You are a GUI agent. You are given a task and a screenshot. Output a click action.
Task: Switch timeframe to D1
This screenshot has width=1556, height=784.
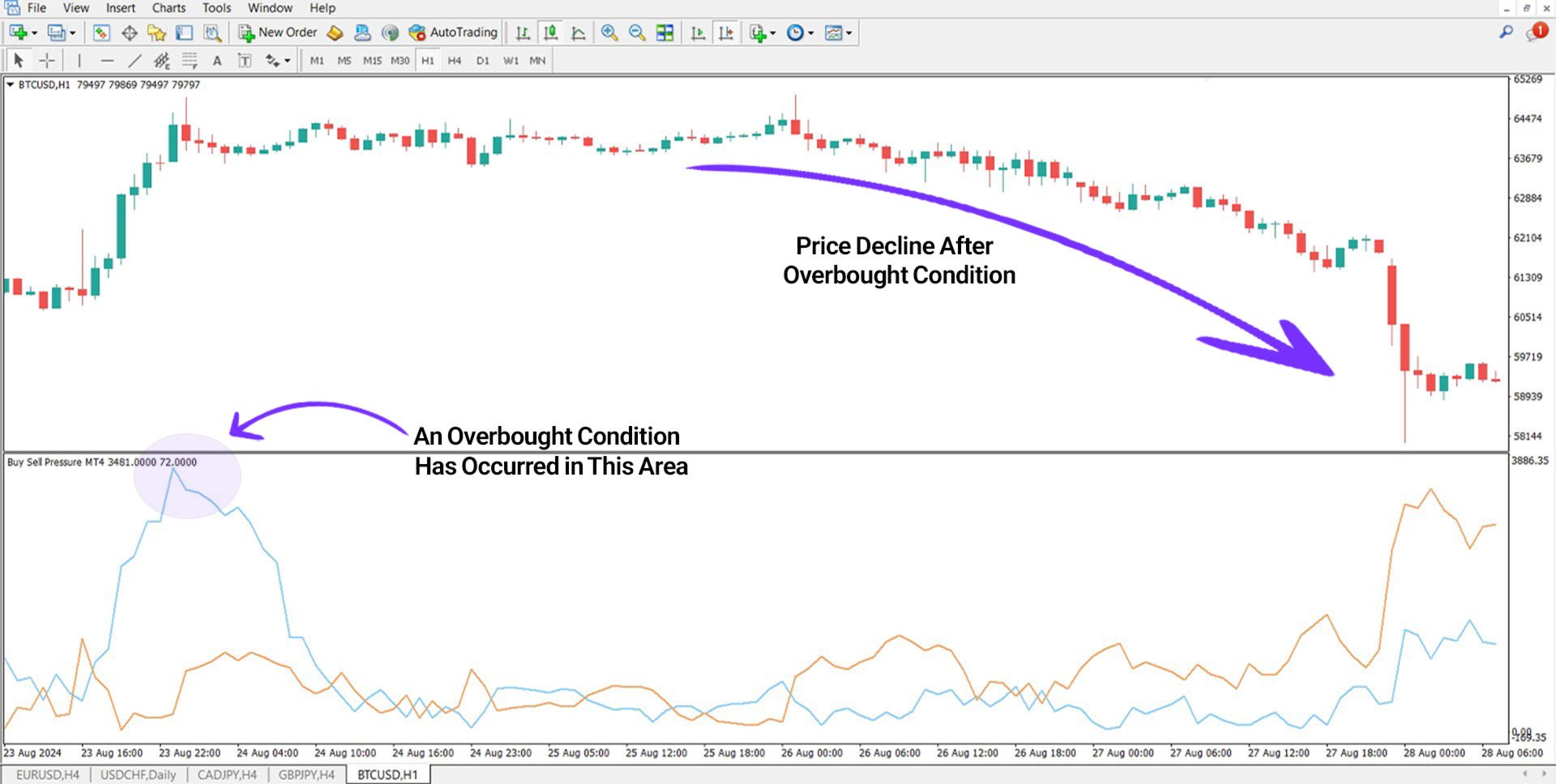(x=483, y=61)
